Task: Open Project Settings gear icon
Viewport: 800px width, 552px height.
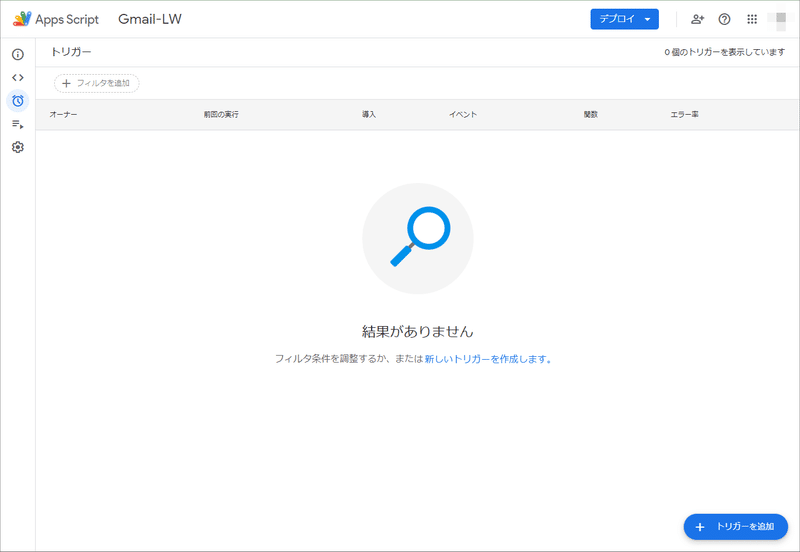Action: pos(18,147)
